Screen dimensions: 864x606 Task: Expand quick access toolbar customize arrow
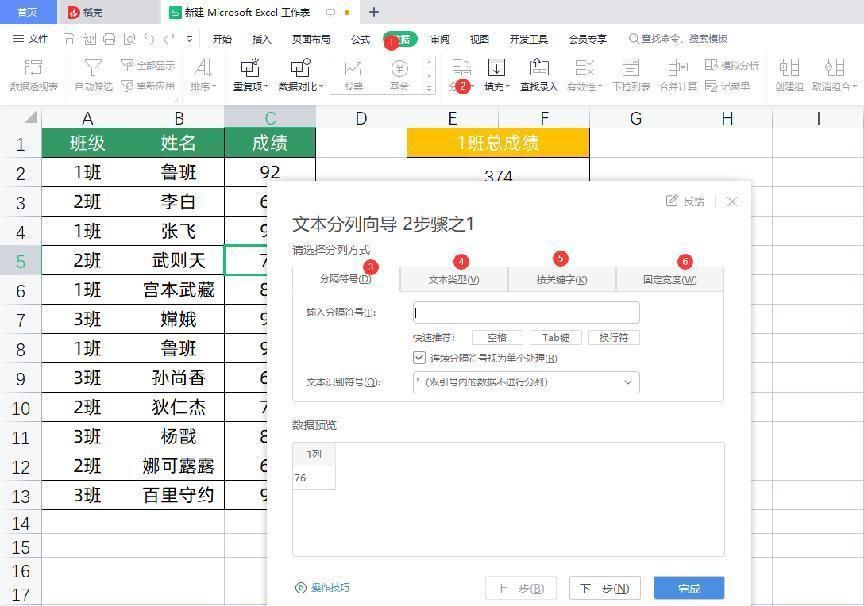tap(190, 39)
